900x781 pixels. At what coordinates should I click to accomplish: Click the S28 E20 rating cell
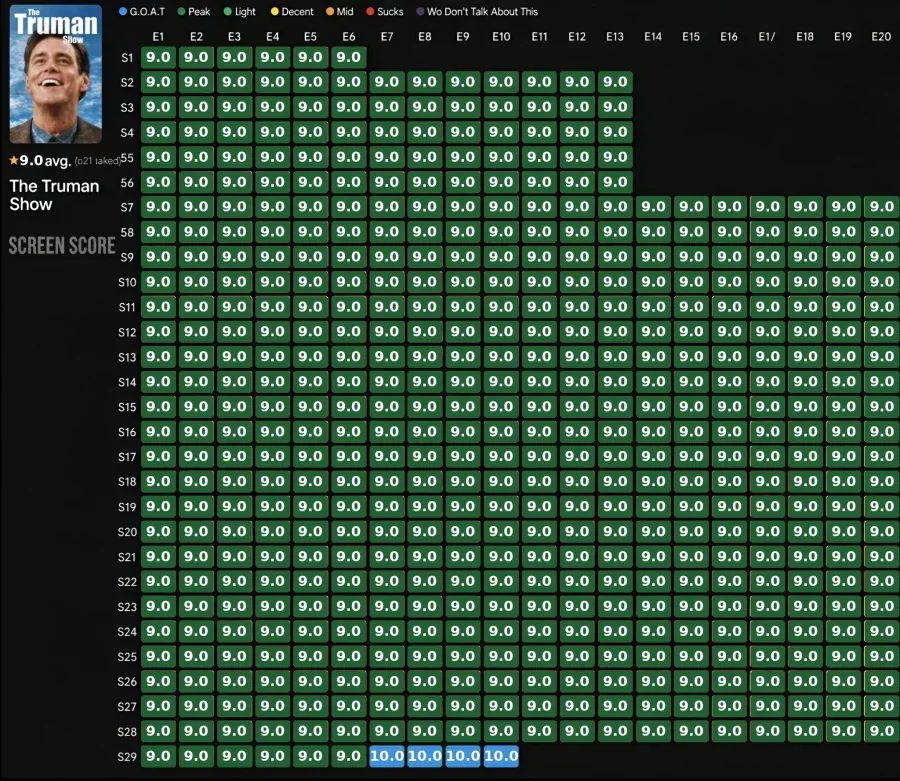pyautogui.click(x=882, y=731)
